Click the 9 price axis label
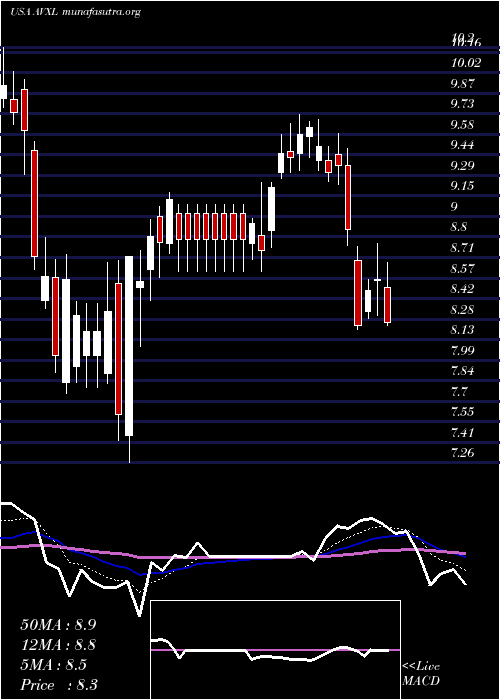This screenshot has height=700, width=500. tap(454, 207)
